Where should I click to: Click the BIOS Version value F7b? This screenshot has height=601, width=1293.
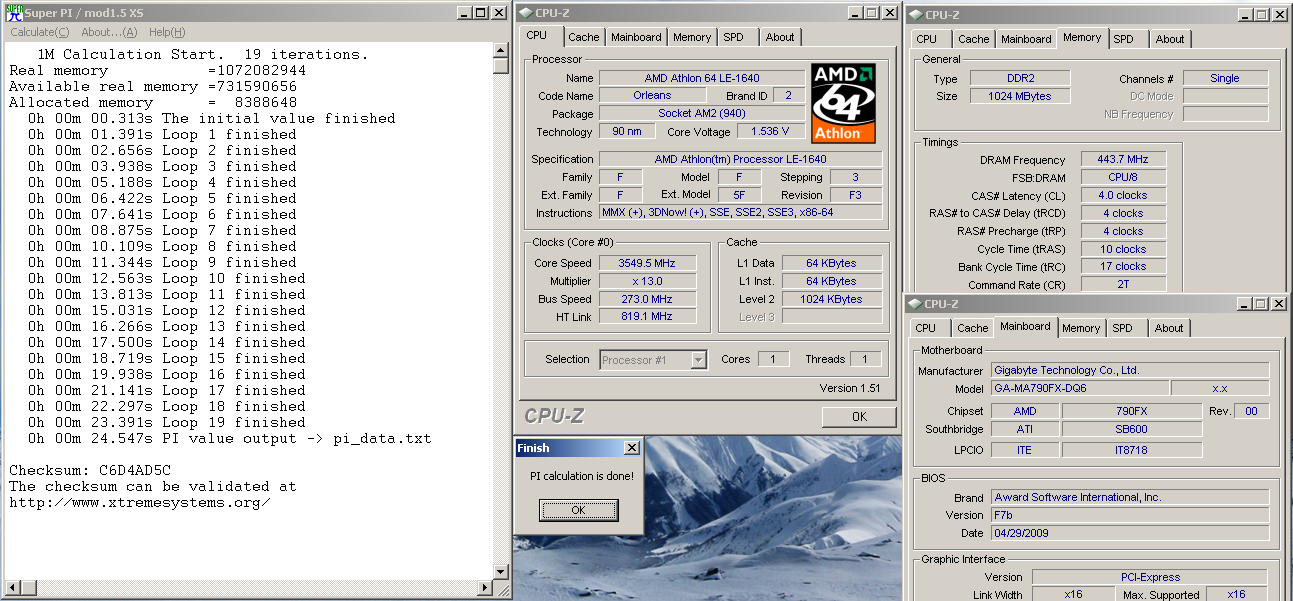click(1130, 515)
